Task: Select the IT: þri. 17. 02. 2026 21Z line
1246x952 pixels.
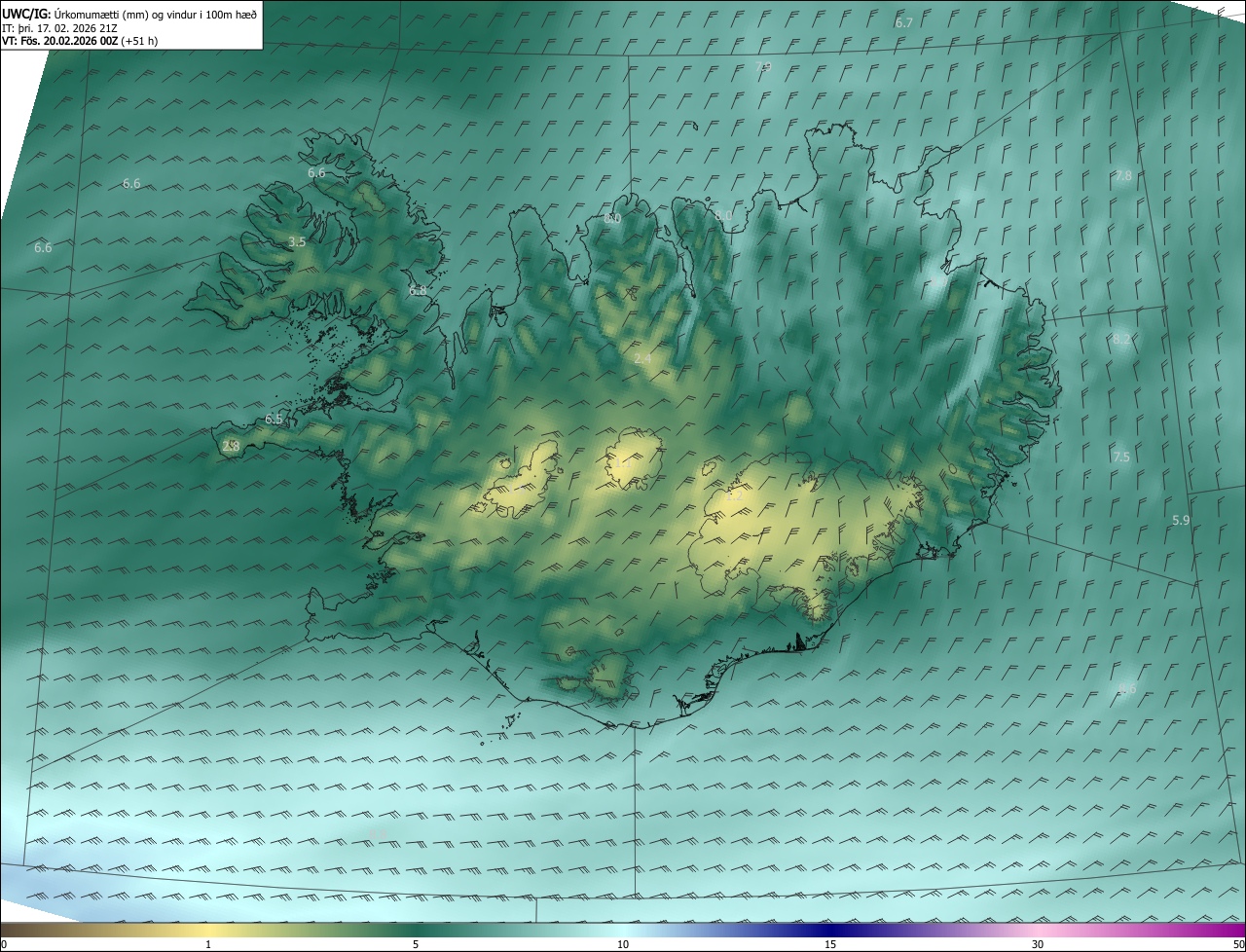Action: pyautogui.click(x=60, y=28)
